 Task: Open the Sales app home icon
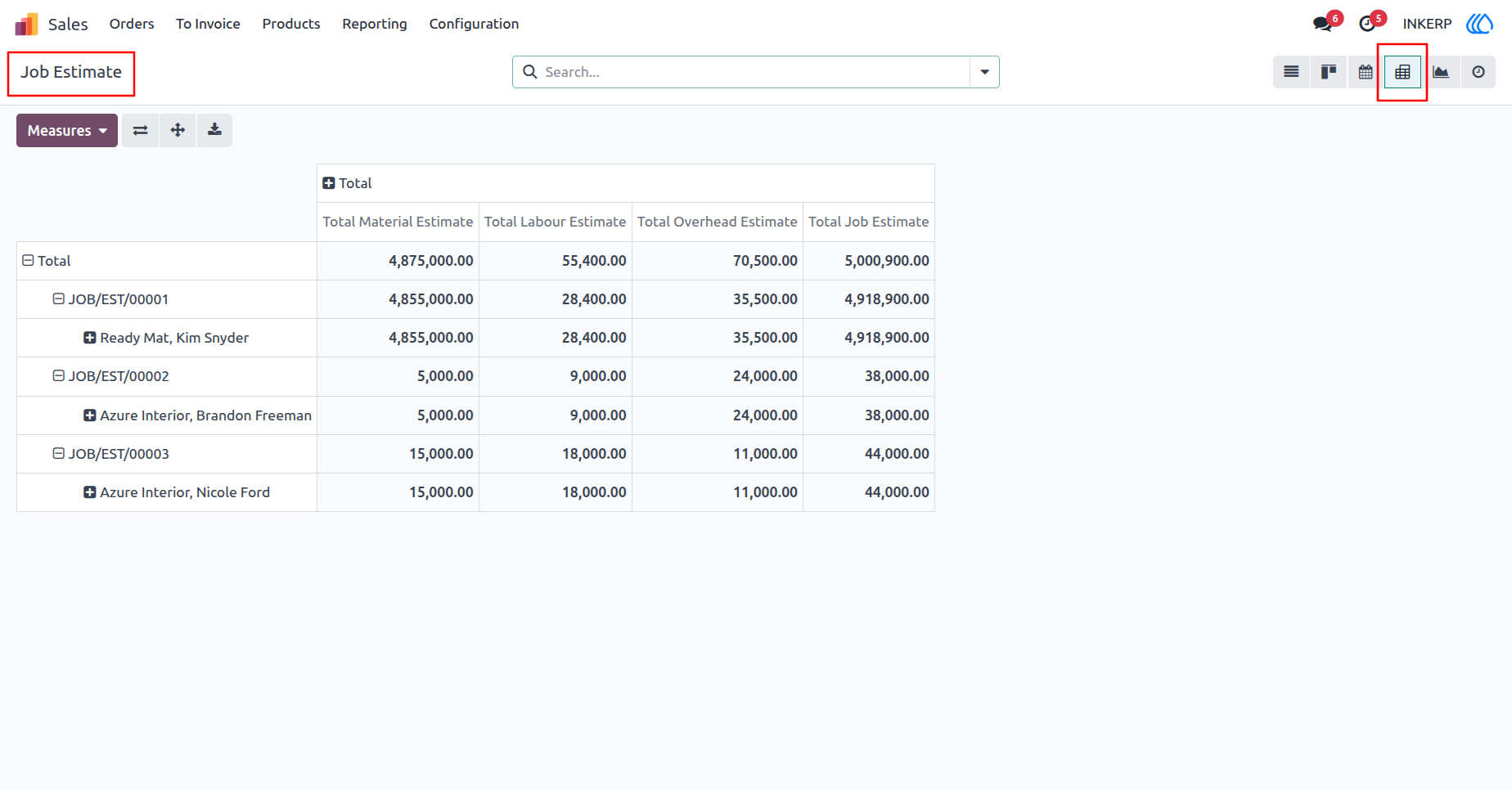coord(27,24)
